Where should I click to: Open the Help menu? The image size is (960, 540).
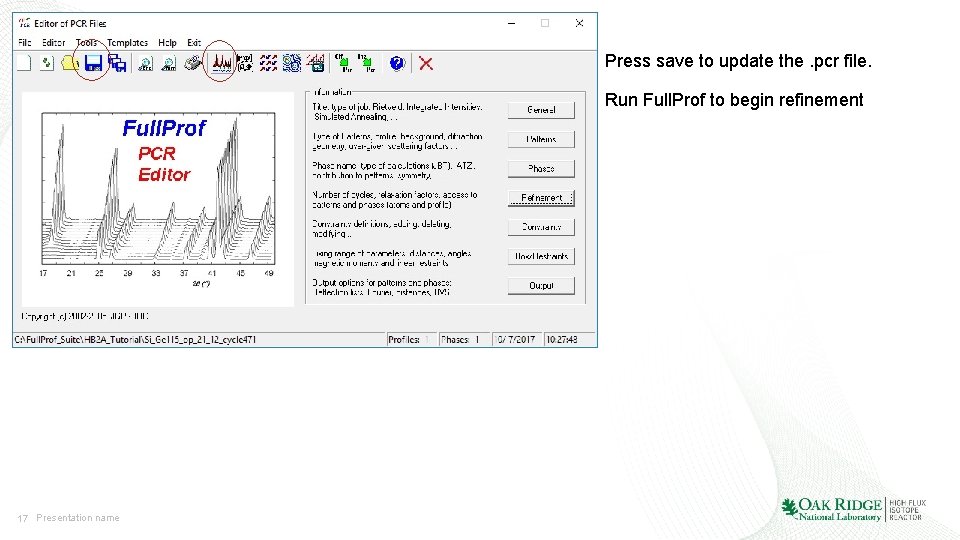click(x=167, y=43)
